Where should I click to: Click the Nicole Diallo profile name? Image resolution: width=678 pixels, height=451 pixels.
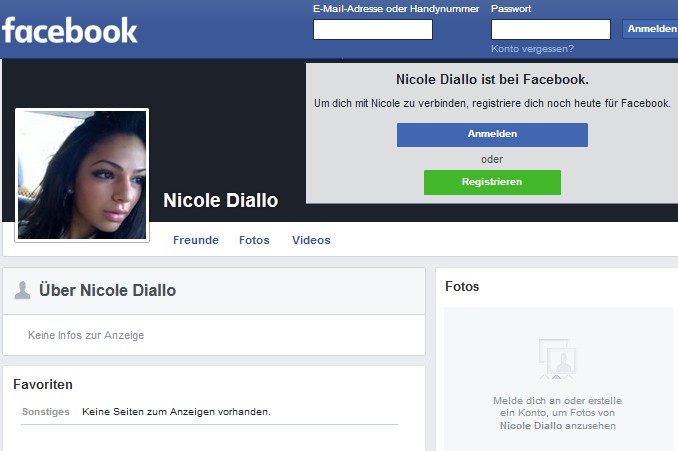(x=221, y=200)
